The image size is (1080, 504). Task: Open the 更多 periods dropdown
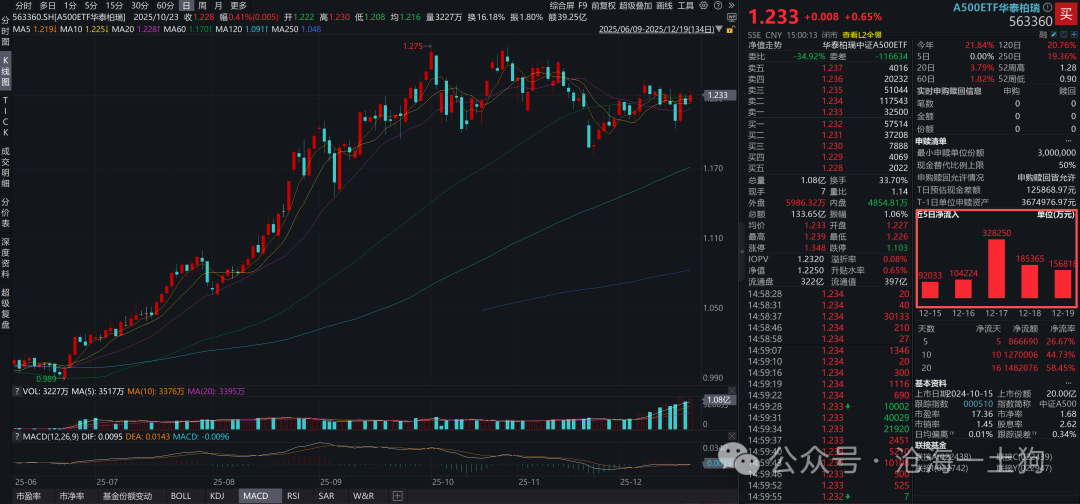pos(238,5)
